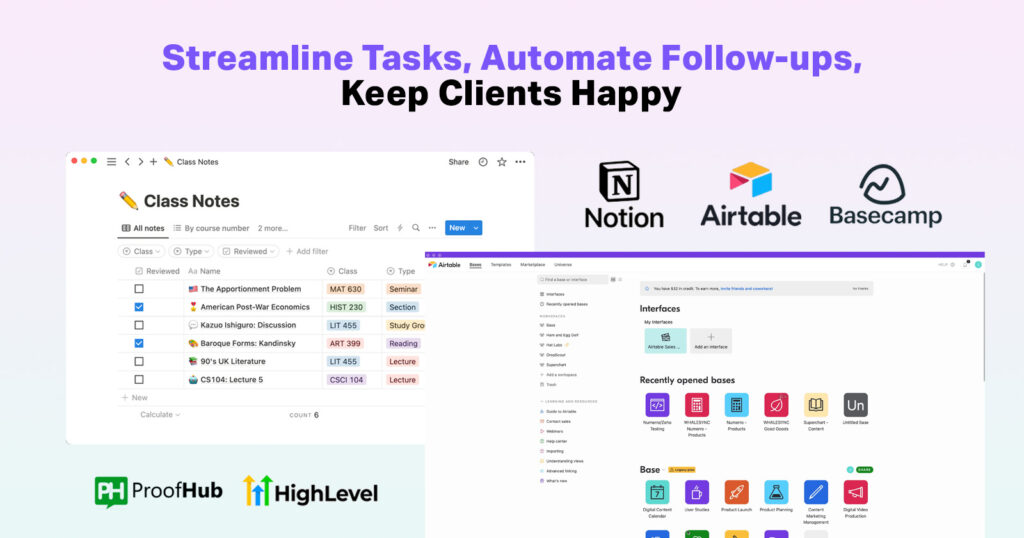
Task: Add a new row with '+ New'
Action: click(135, 398)
